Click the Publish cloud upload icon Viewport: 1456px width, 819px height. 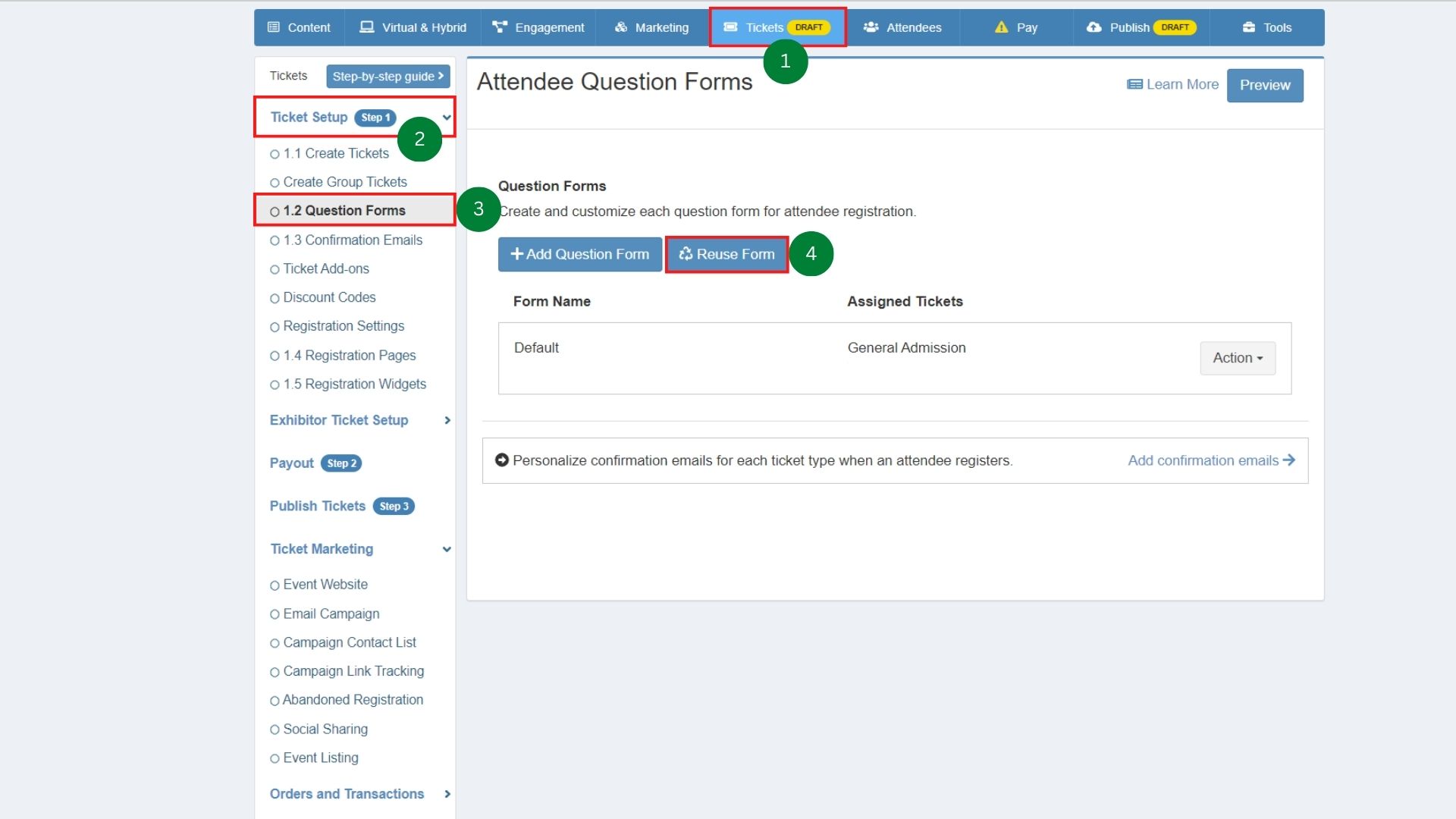click(1094, 27)
